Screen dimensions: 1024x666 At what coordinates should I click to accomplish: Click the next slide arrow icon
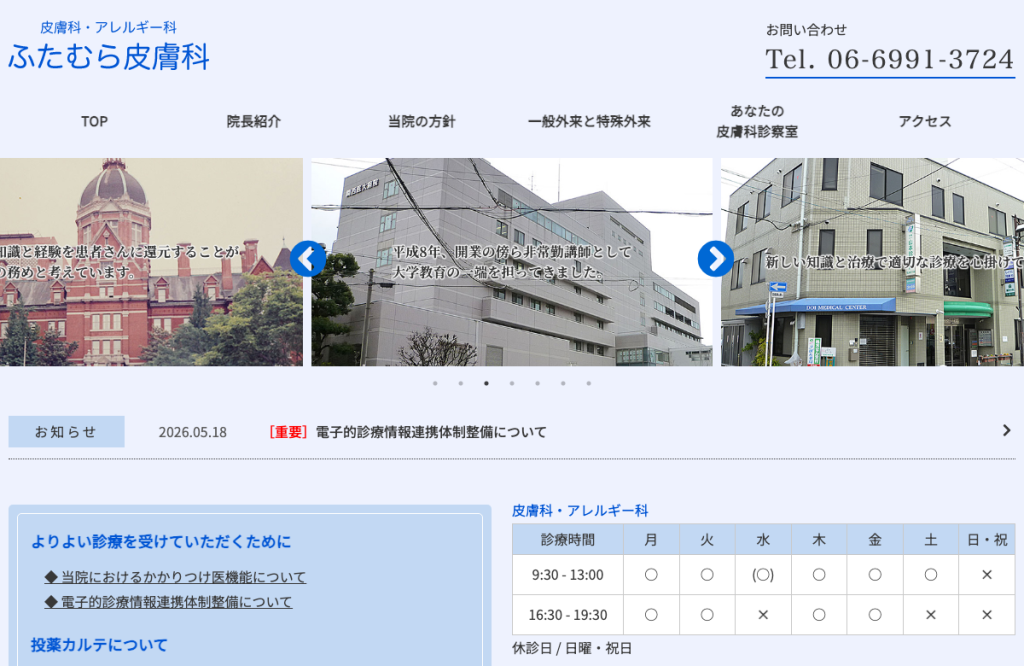(716, 259)
